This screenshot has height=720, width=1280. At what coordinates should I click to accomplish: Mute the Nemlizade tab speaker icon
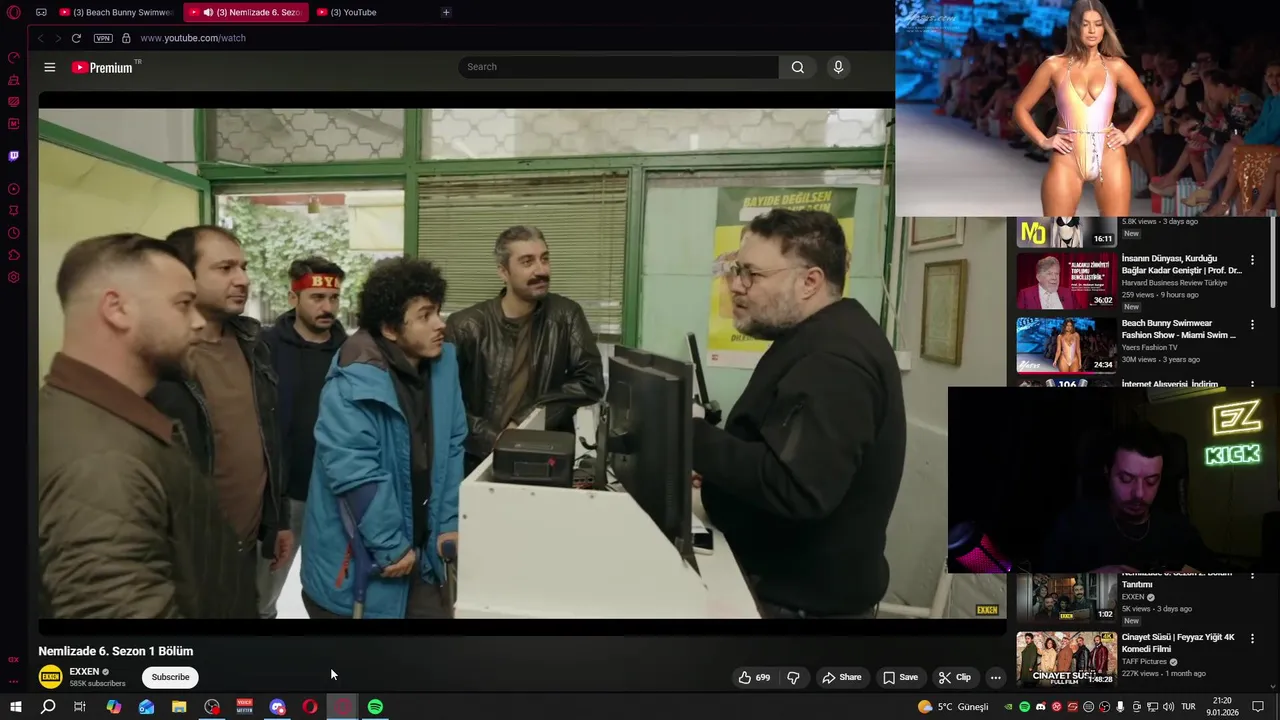tap(208, 12)
